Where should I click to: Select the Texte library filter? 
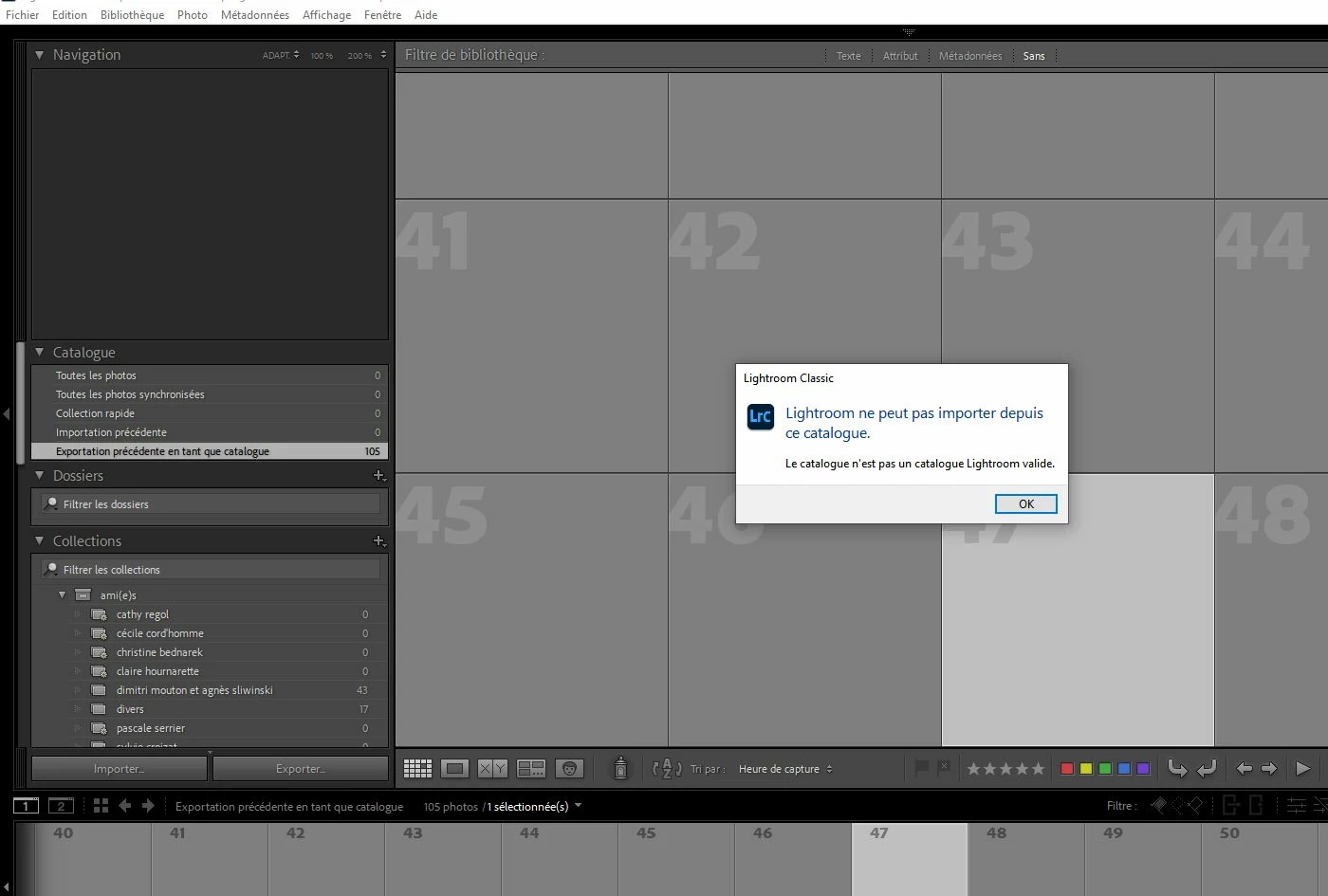(x=849, y=56)
